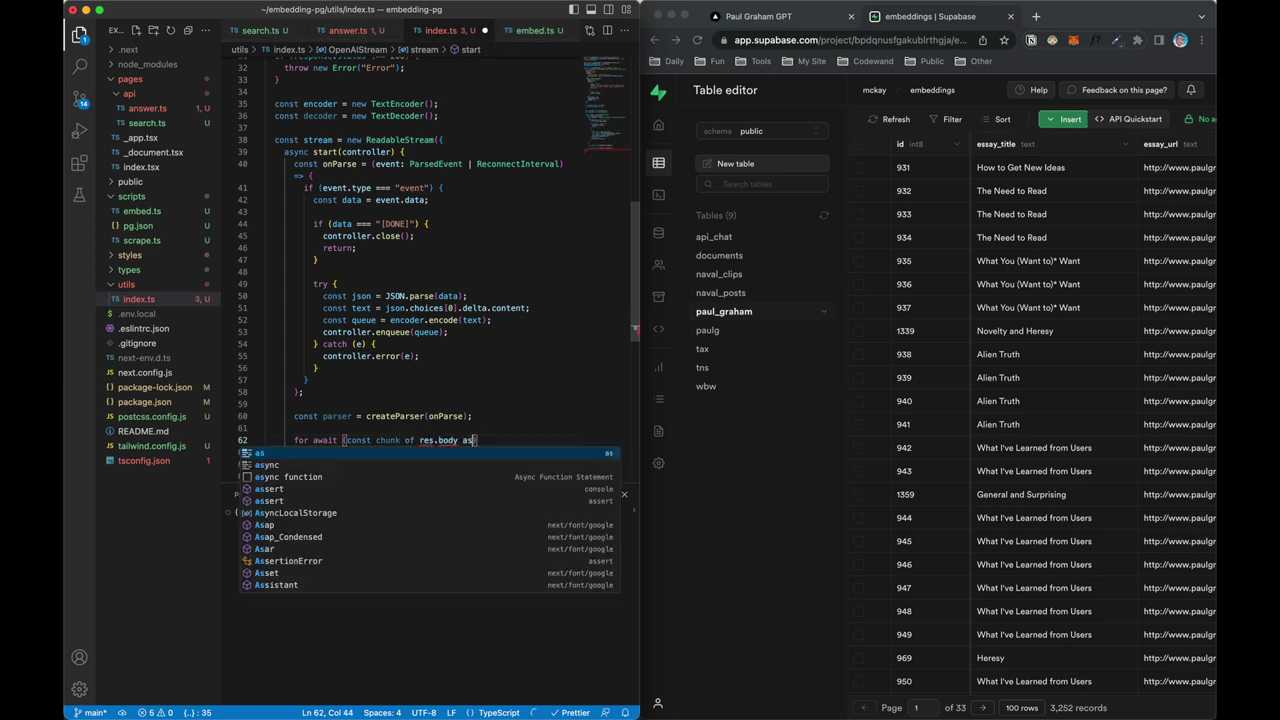
Task: Open Source Control view with 14 badge
Action: pyautogui.click(x=80, y=99)
